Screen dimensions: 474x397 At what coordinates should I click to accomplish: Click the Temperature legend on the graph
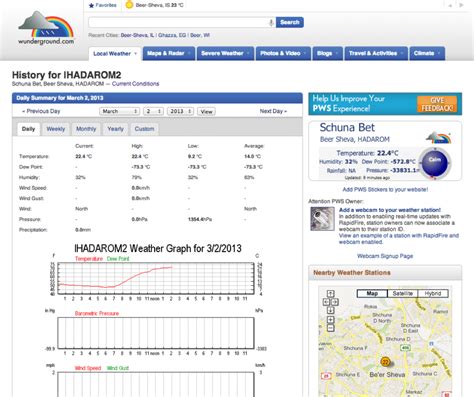tap(89, 259)
